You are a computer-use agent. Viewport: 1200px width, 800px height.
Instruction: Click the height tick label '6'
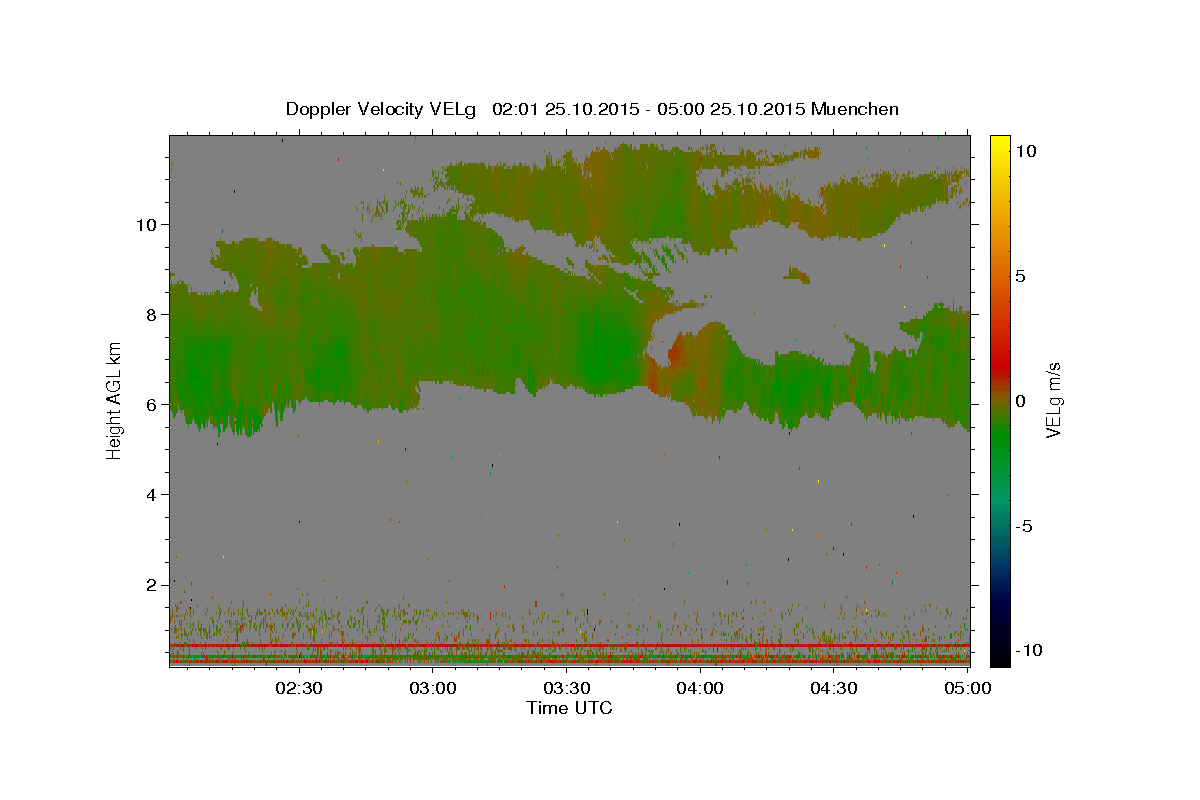pos(153,405)
